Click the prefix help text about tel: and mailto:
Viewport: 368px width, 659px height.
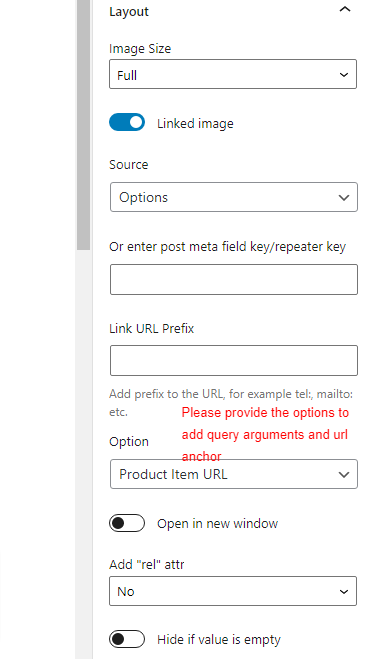pos(231,403)
